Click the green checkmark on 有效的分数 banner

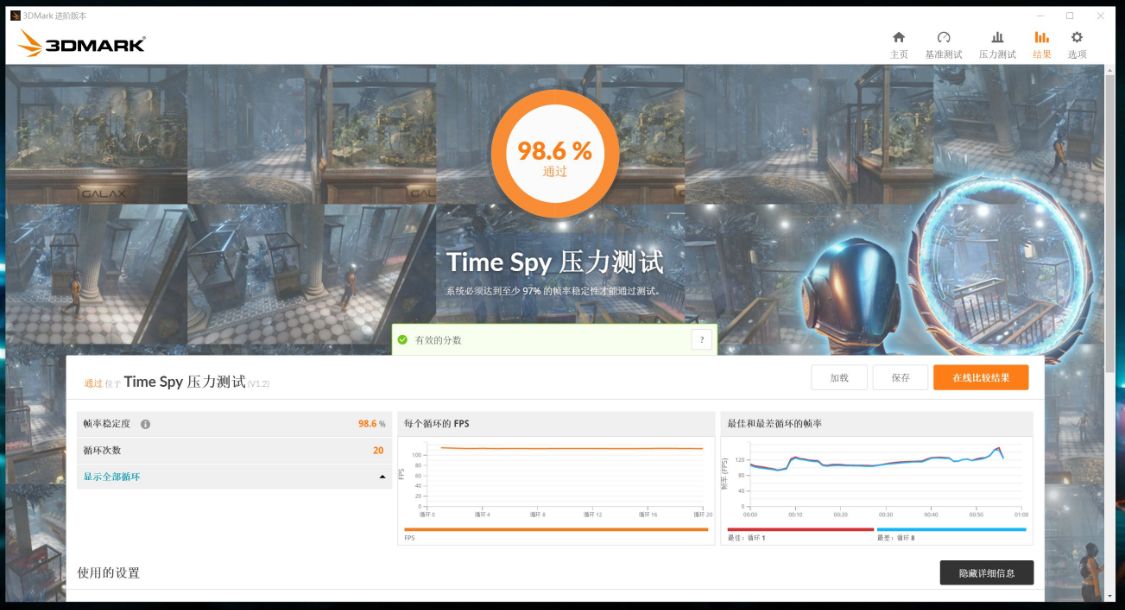click(x=404, y=340)
